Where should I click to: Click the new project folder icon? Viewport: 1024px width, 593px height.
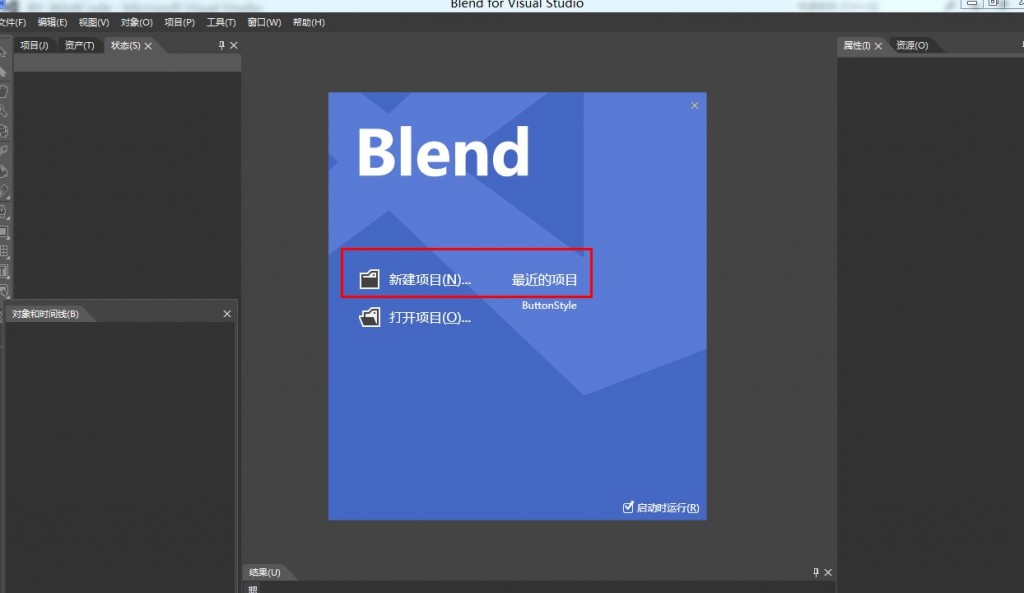369,279
